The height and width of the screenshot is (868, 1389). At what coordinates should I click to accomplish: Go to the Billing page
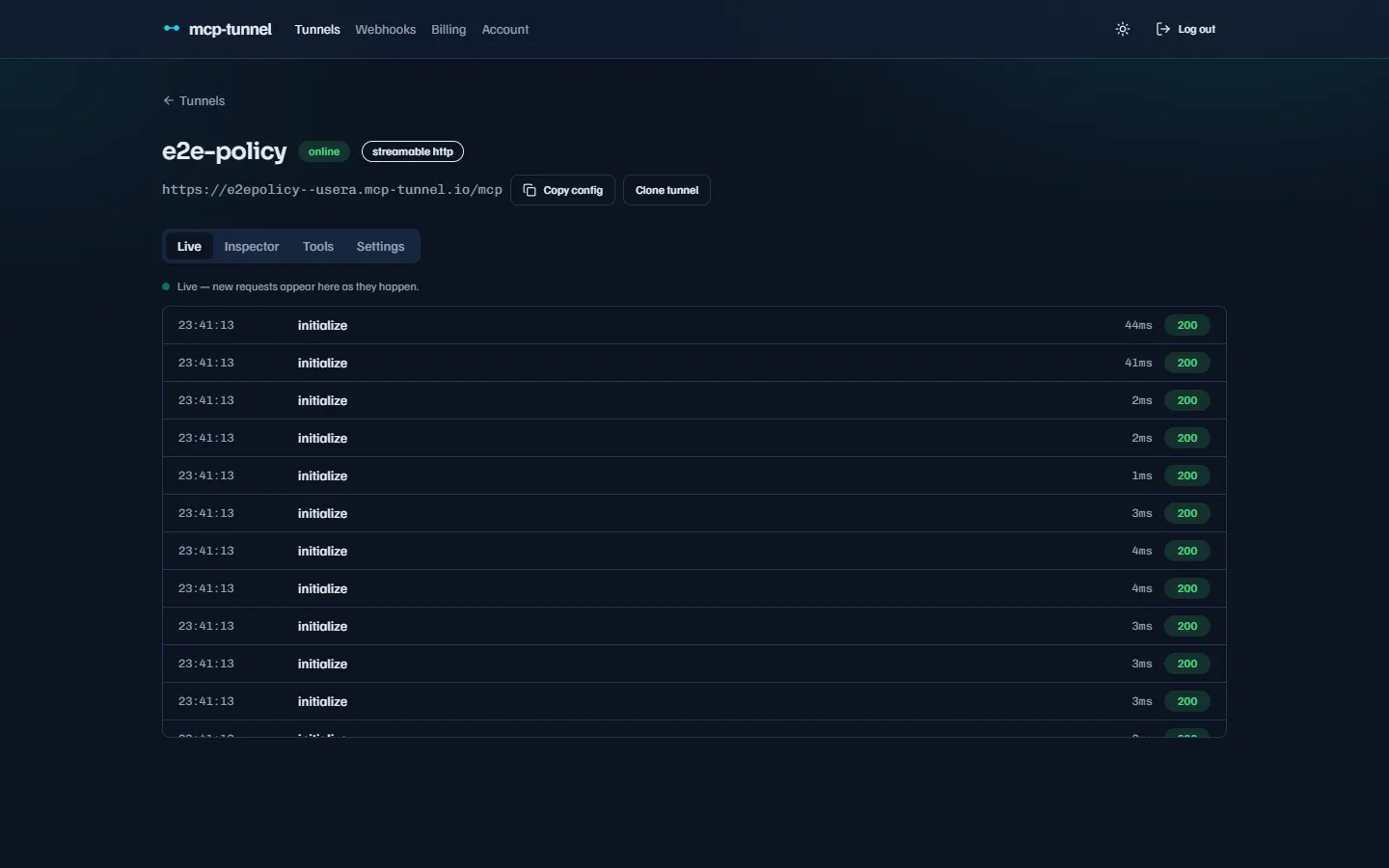click(449, 29)
